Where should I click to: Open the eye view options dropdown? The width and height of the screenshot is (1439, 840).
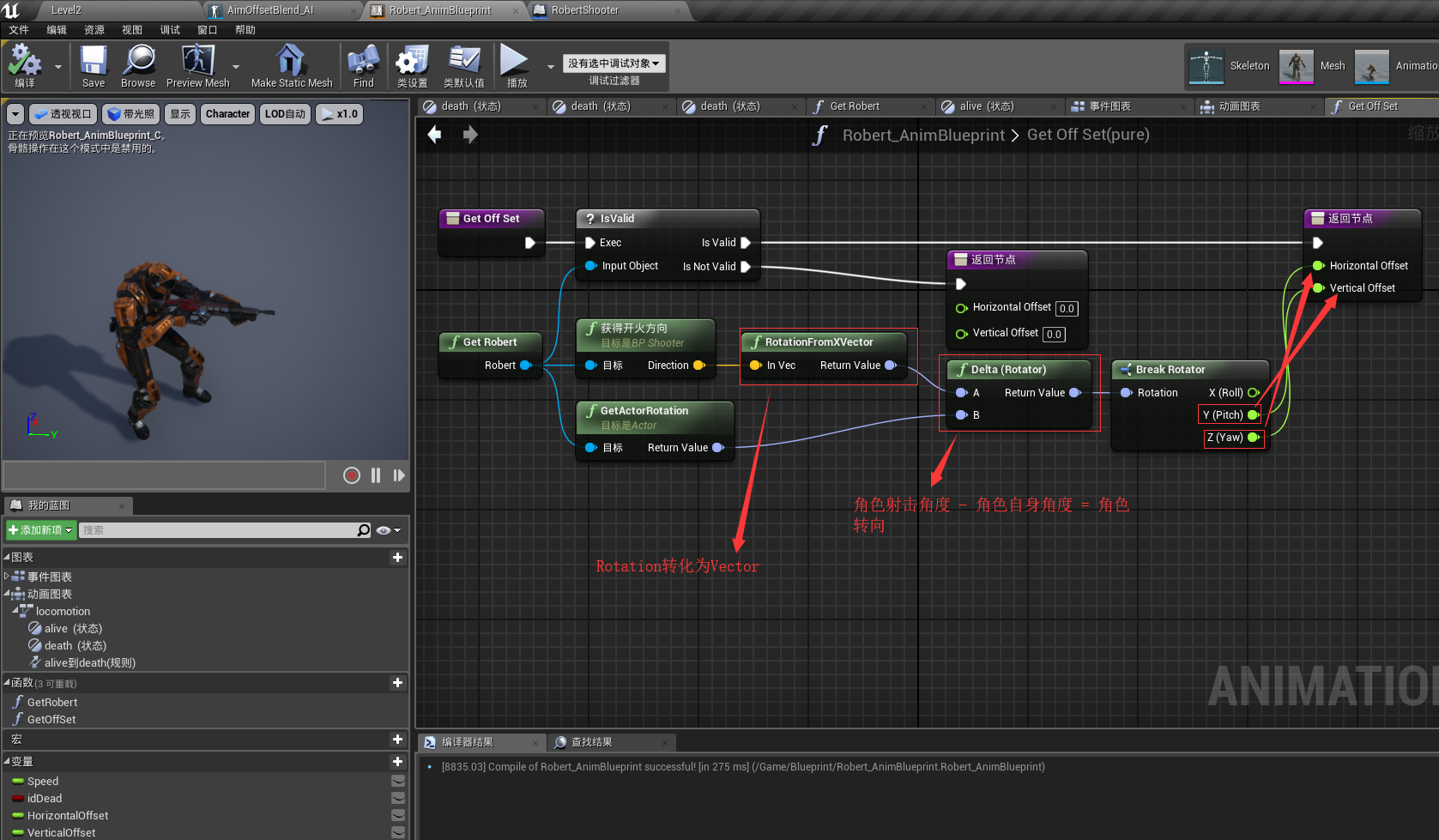tap(389, 530)
